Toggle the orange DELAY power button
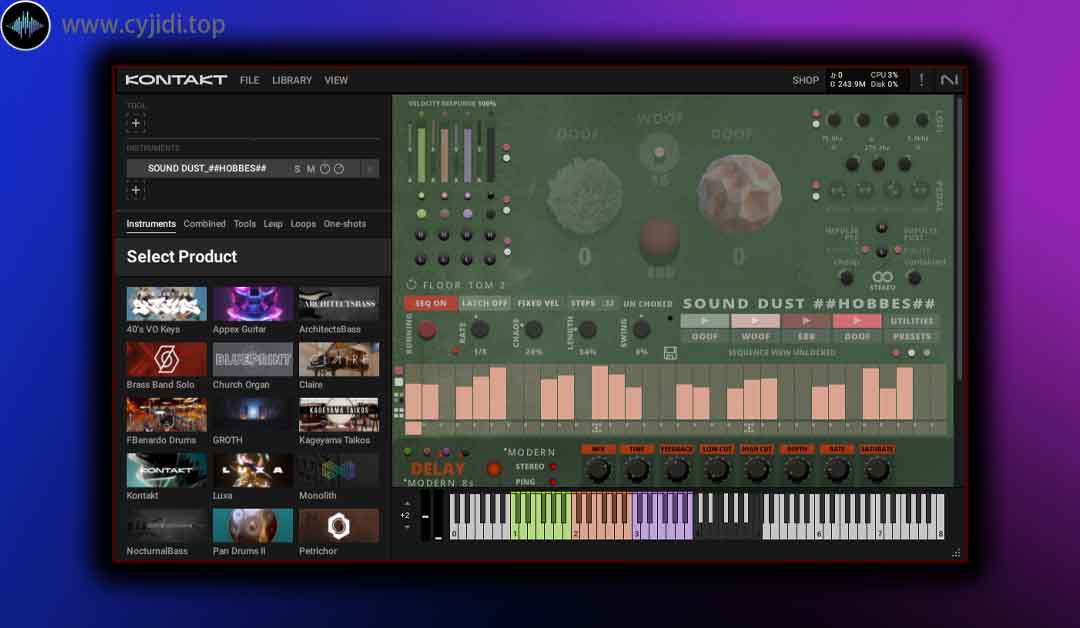 tap(493, 469)
